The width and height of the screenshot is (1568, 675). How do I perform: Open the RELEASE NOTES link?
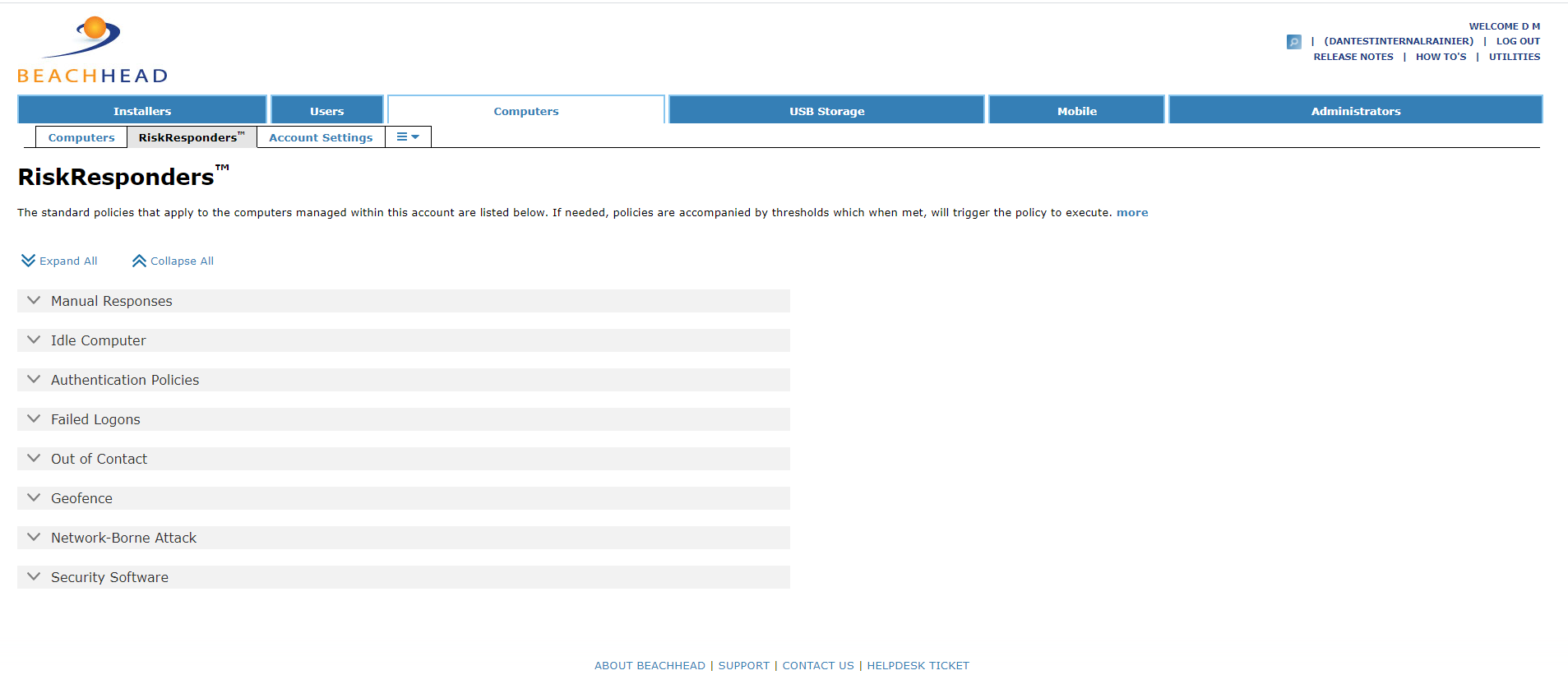point(1353,57)
